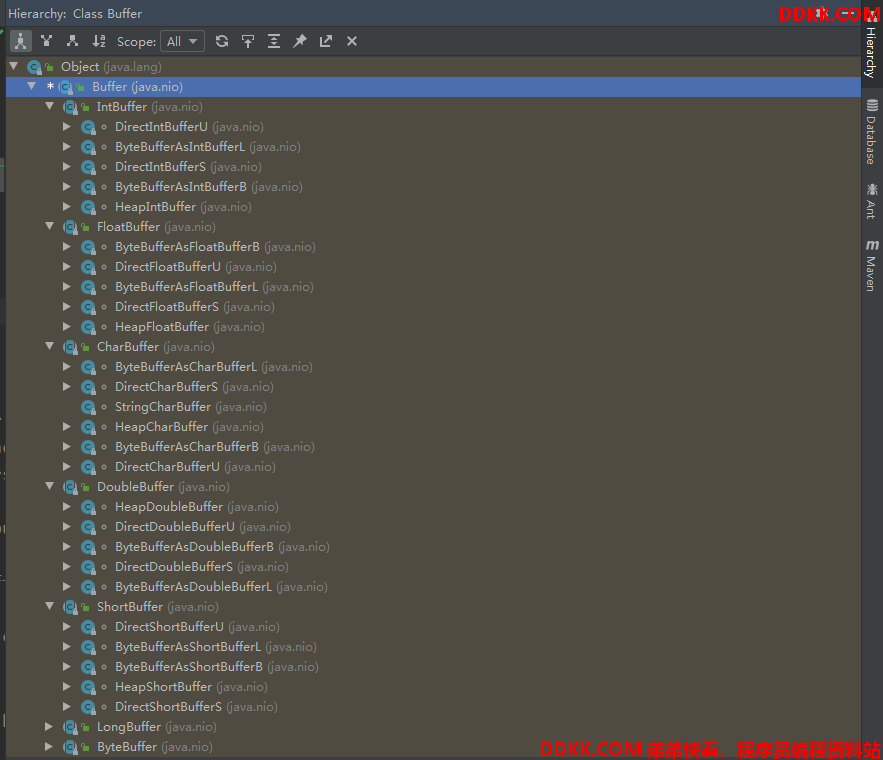Click the expand all toolbar icon
The width and height of the screenshot is (883, 760).
coord(274,41)
